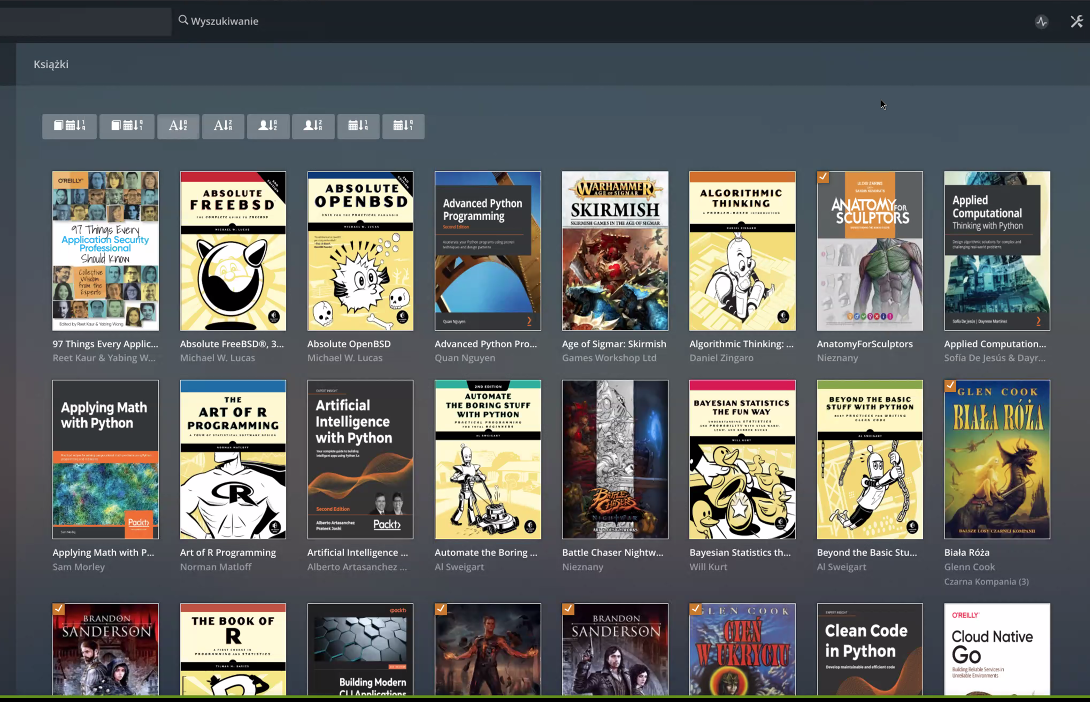Click the 'Automate the Boring ...' title link
Image resolution: width=1090 pixels, height=702 pixels.
[x=486, y=553]
